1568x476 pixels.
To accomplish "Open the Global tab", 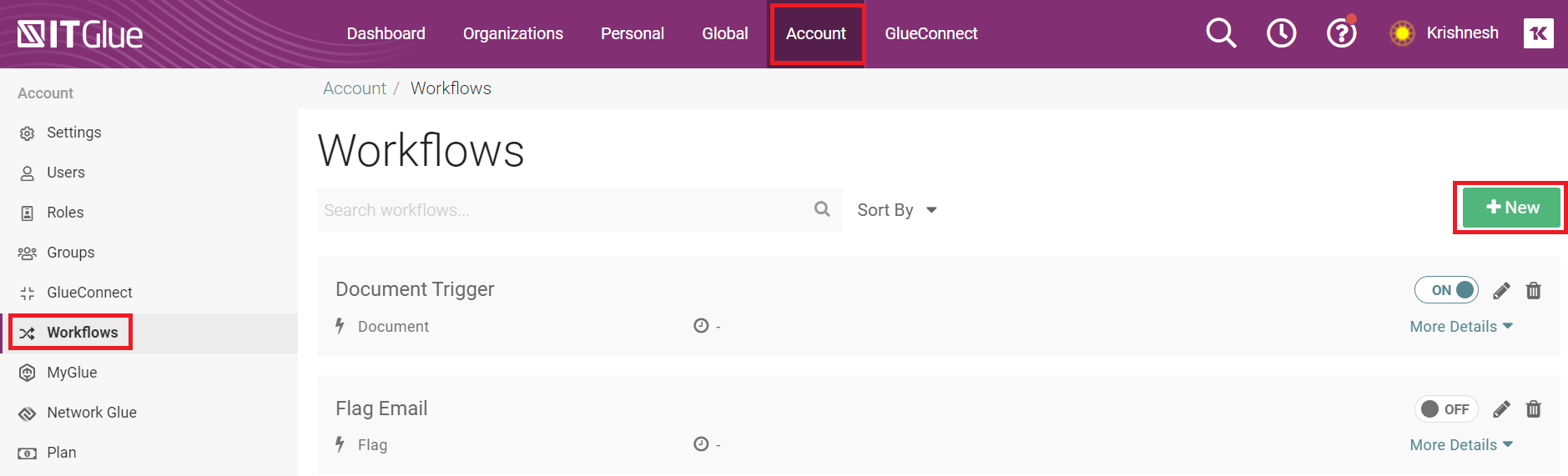I will tap(725, 33).
